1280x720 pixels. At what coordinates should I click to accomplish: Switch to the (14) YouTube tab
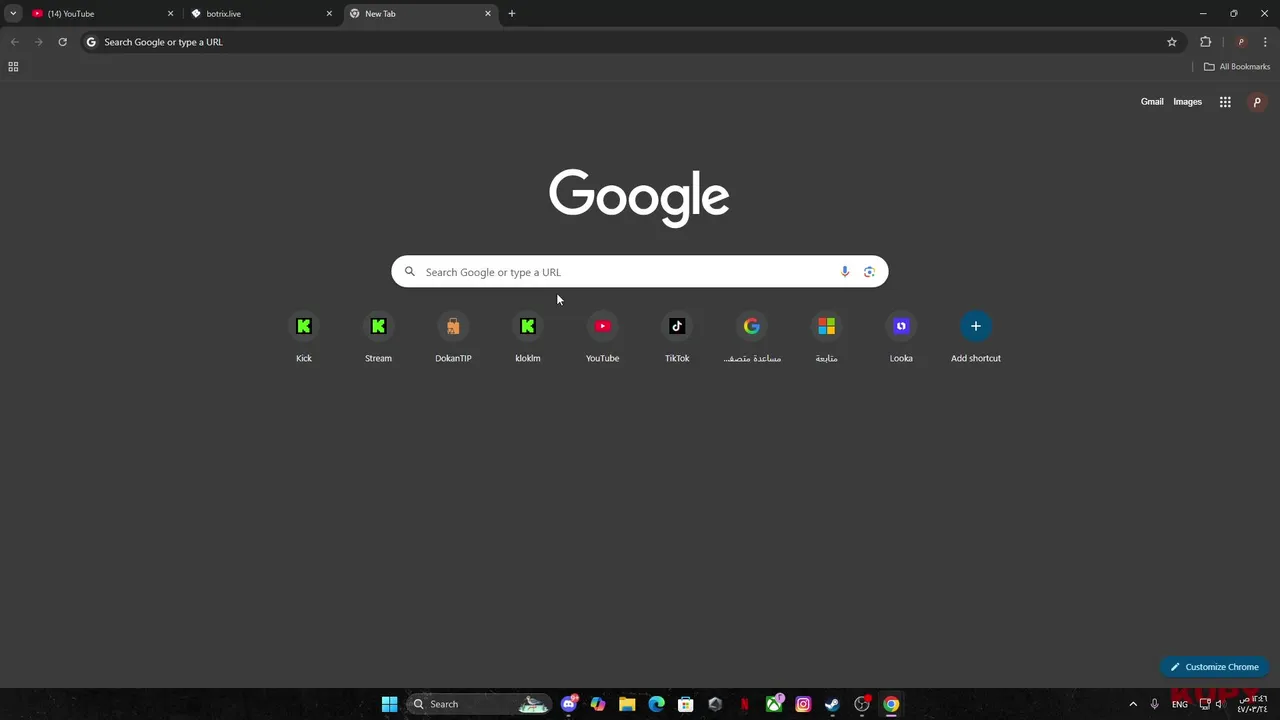coord(102,14)
